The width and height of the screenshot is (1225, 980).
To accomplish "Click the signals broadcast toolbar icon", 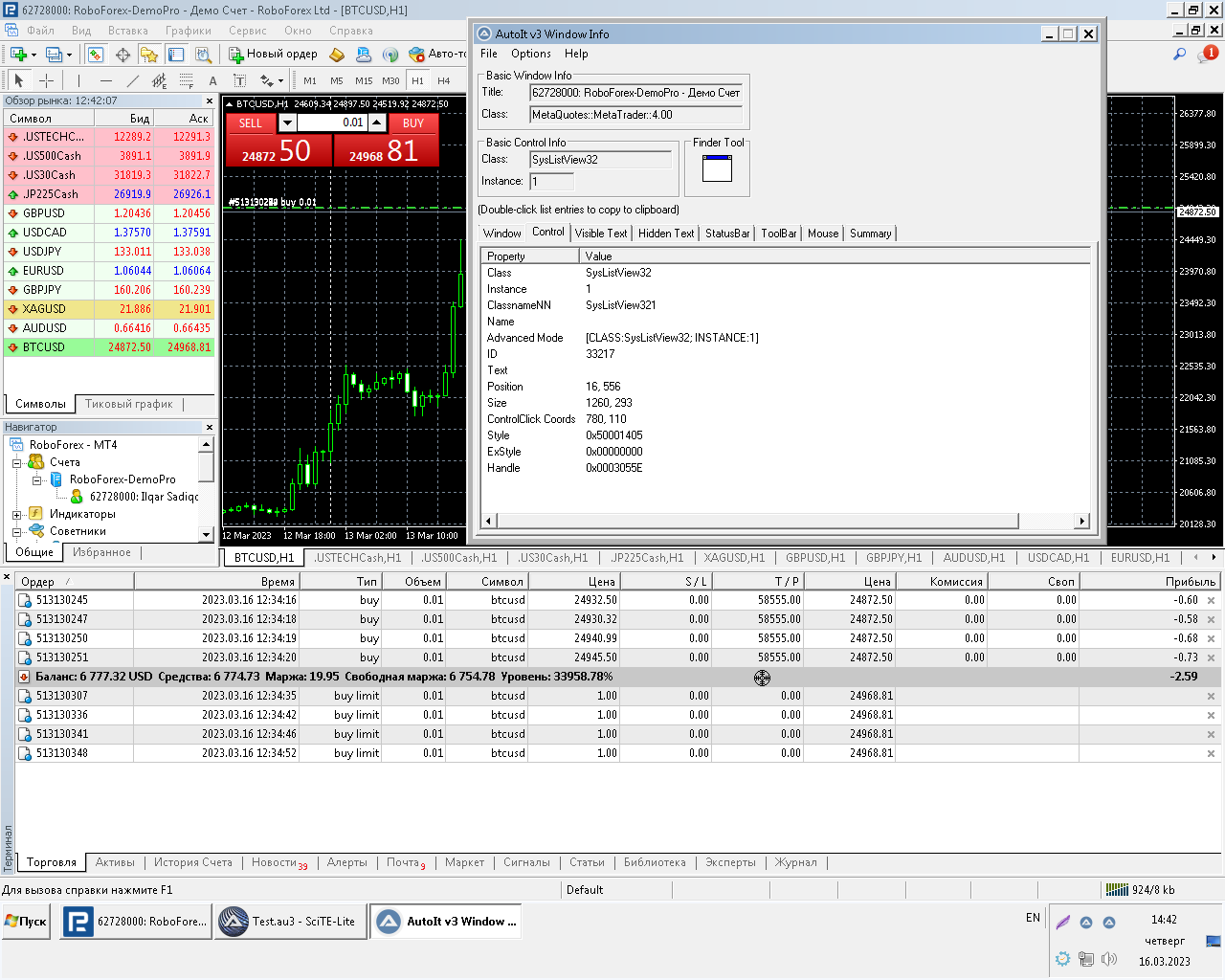I will [390, 55].
